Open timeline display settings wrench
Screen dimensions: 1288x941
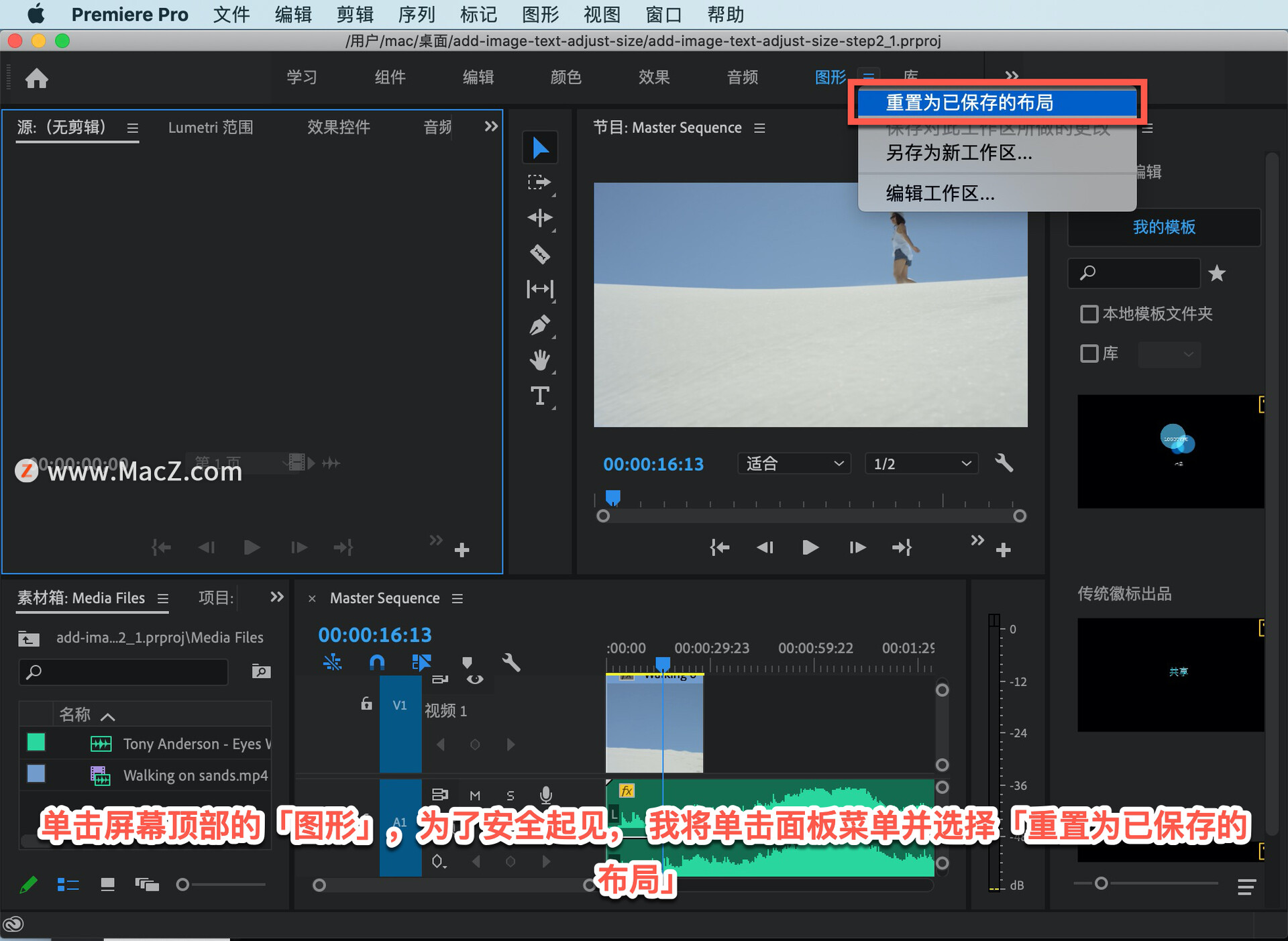point(511,663)
